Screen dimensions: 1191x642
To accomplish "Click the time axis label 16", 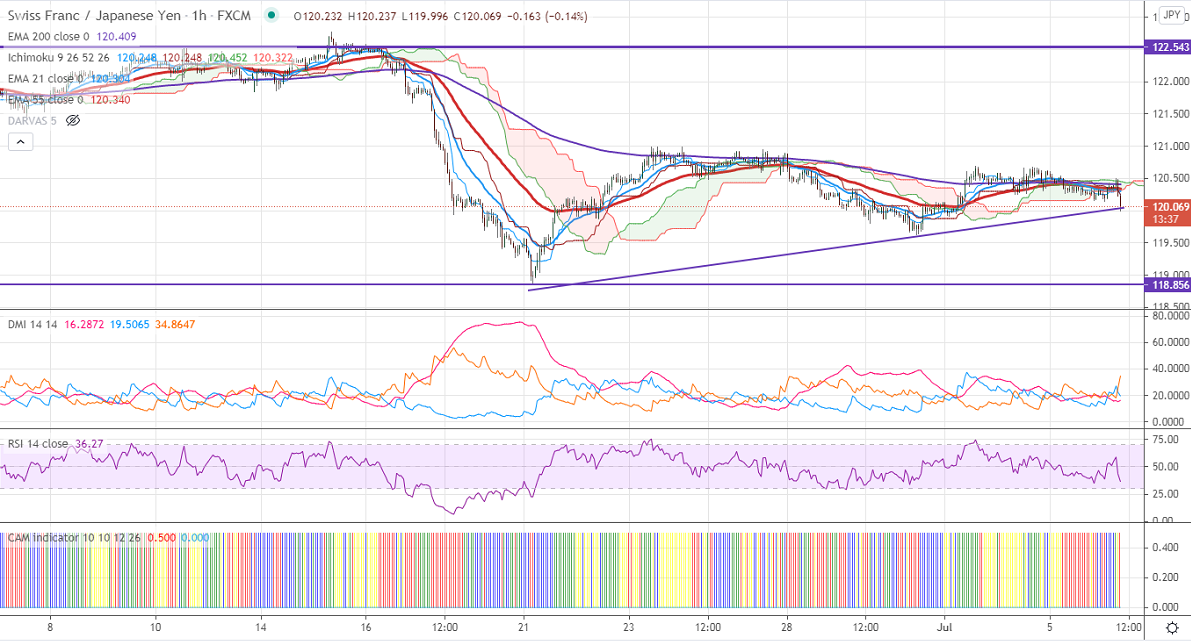I will point(365,628).
